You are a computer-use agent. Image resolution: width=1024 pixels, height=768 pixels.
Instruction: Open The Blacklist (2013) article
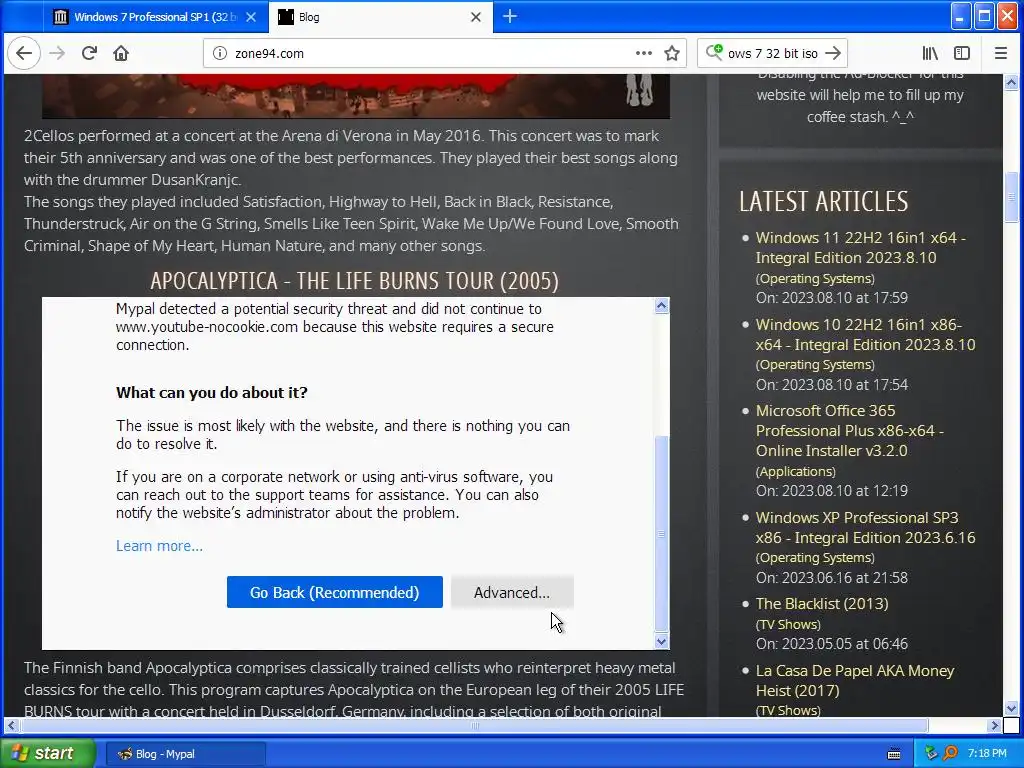tap(822, 603)
